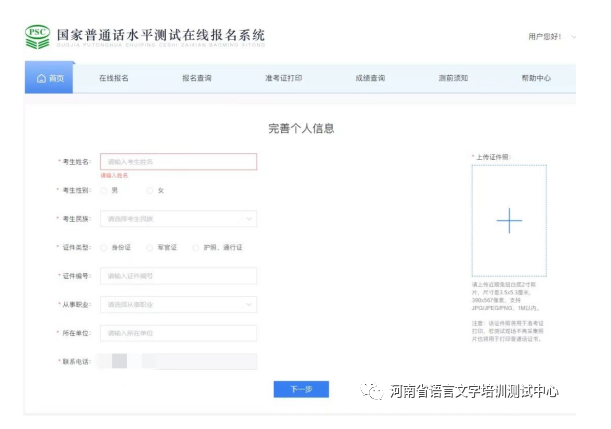
Task: Click the red 请输入姓名 error message
Action: (114, 176)
